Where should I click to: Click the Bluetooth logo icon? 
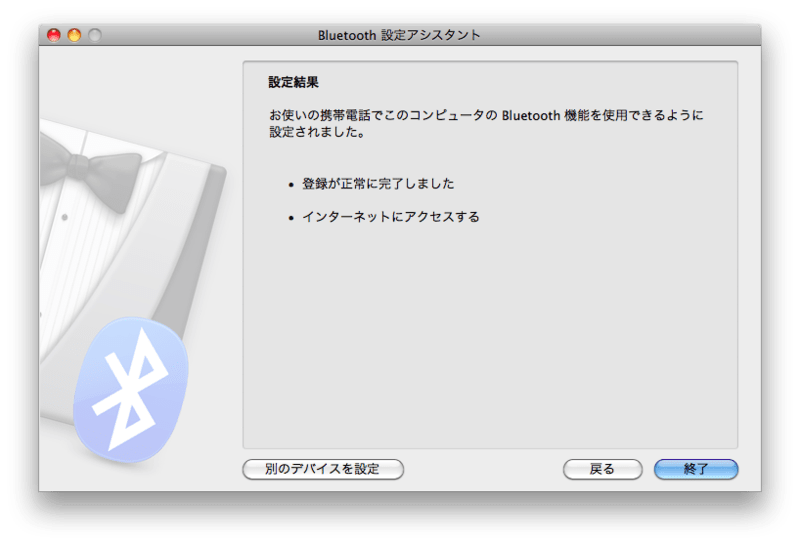[131, 390]
